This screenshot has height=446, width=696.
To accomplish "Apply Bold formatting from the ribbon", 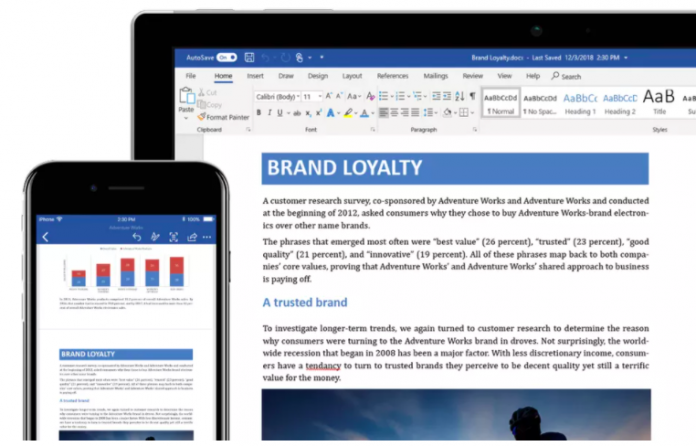I will coord(258,113).
